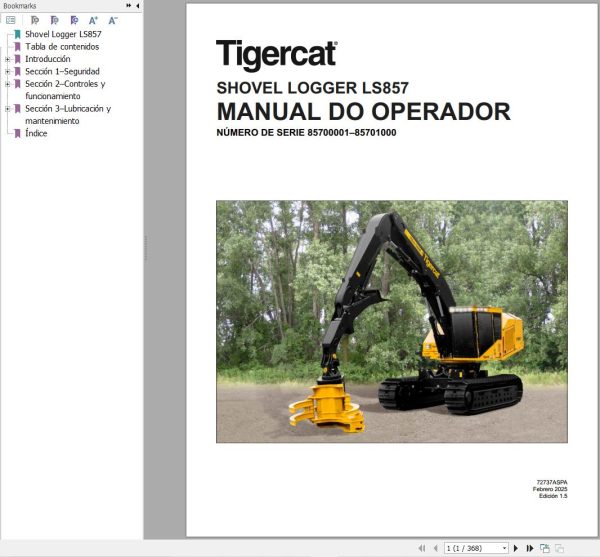The height and width of the screenshot is (557, 600).
Task: Select the Introducción bookmark
Action: coord(48,59)
